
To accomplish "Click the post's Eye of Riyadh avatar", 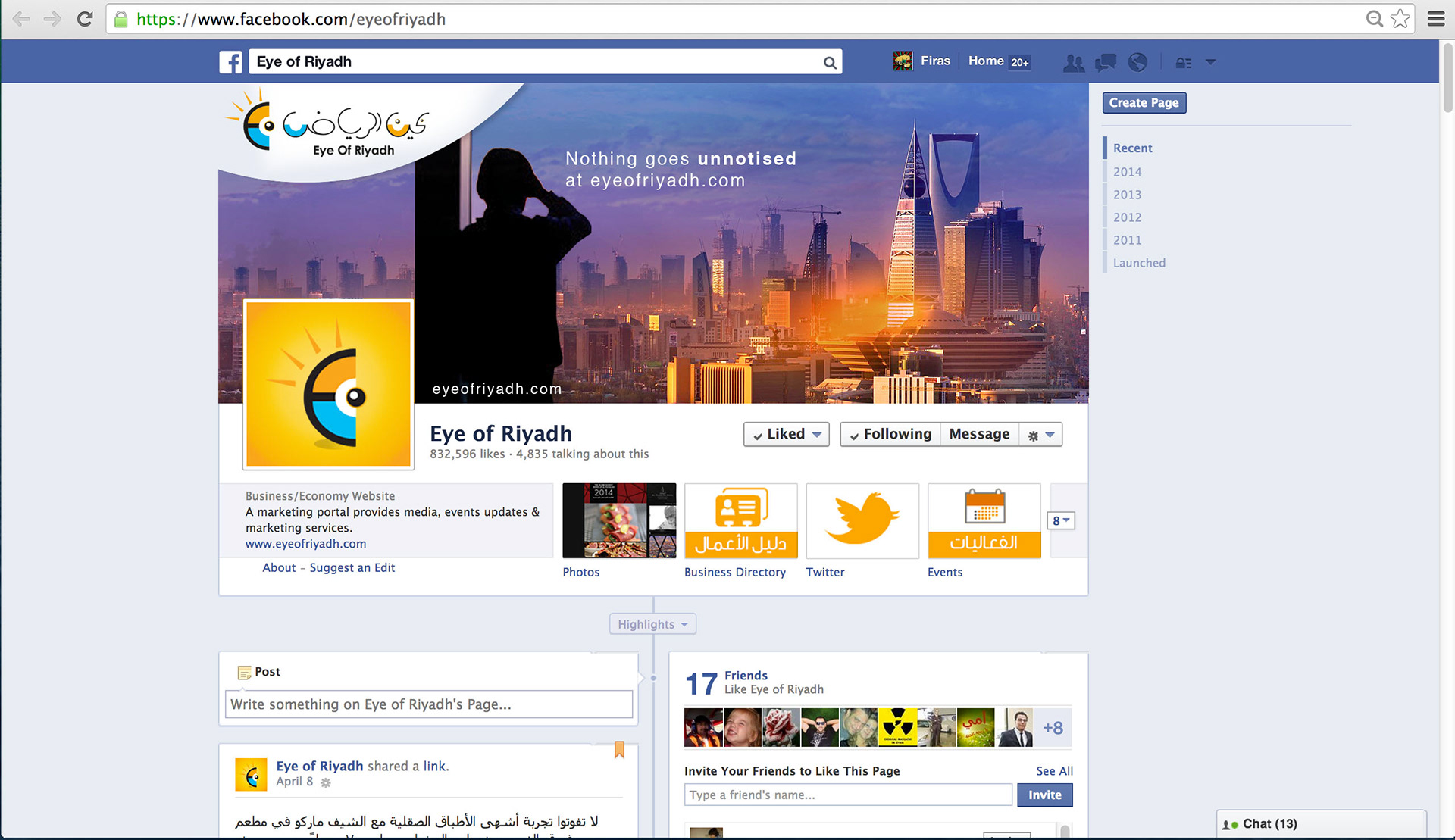I will coord(251,775).
